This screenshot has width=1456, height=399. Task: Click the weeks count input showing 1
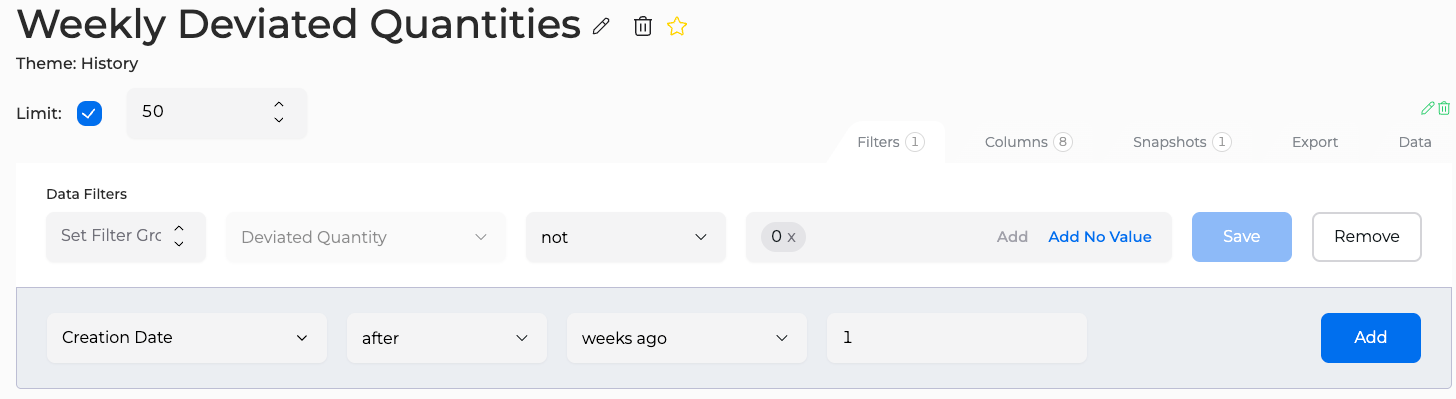point(957,338)
